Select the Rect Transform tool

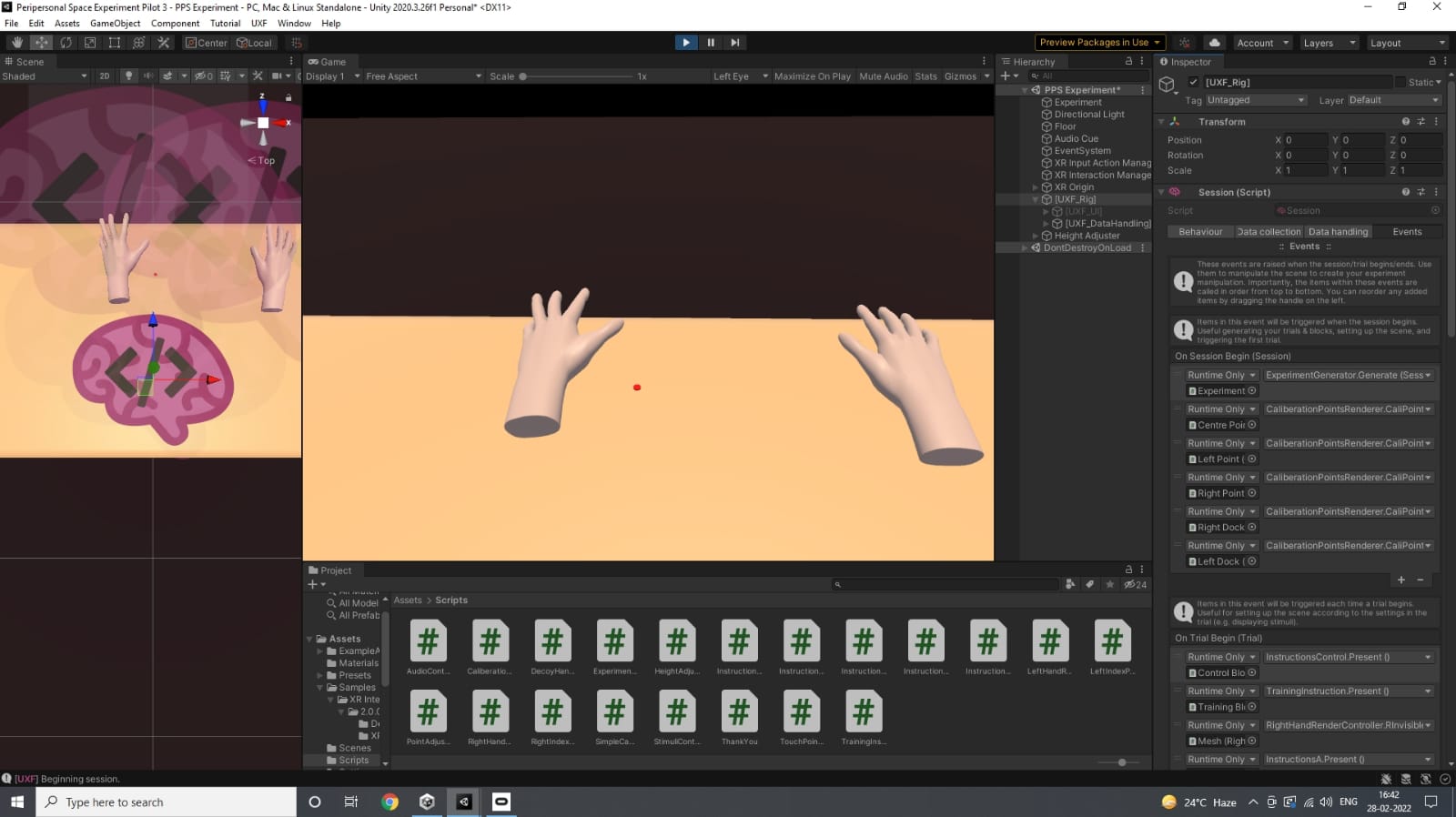coord(115,43)
